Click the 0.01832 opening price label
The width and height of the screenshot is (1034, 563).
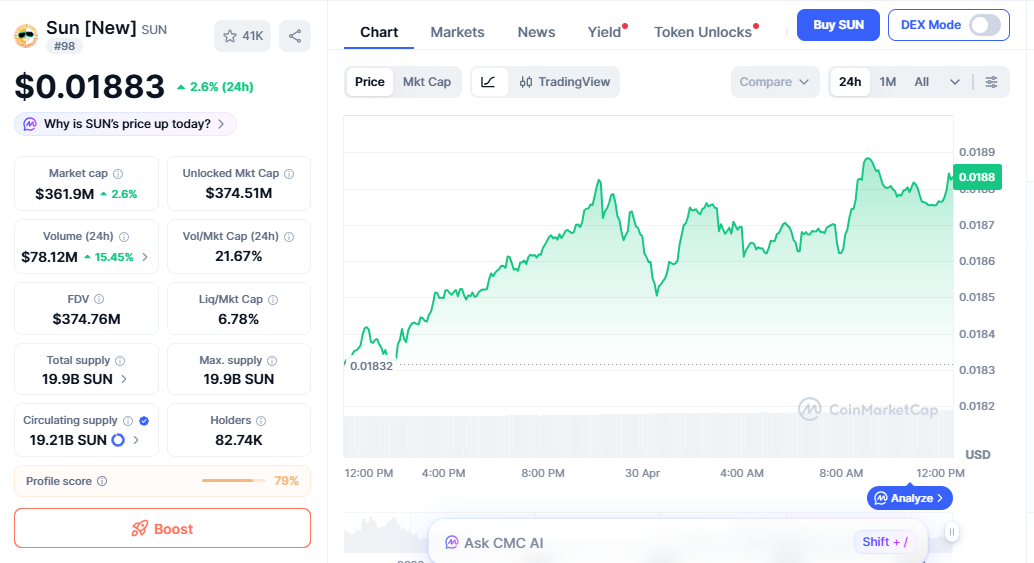371,366
